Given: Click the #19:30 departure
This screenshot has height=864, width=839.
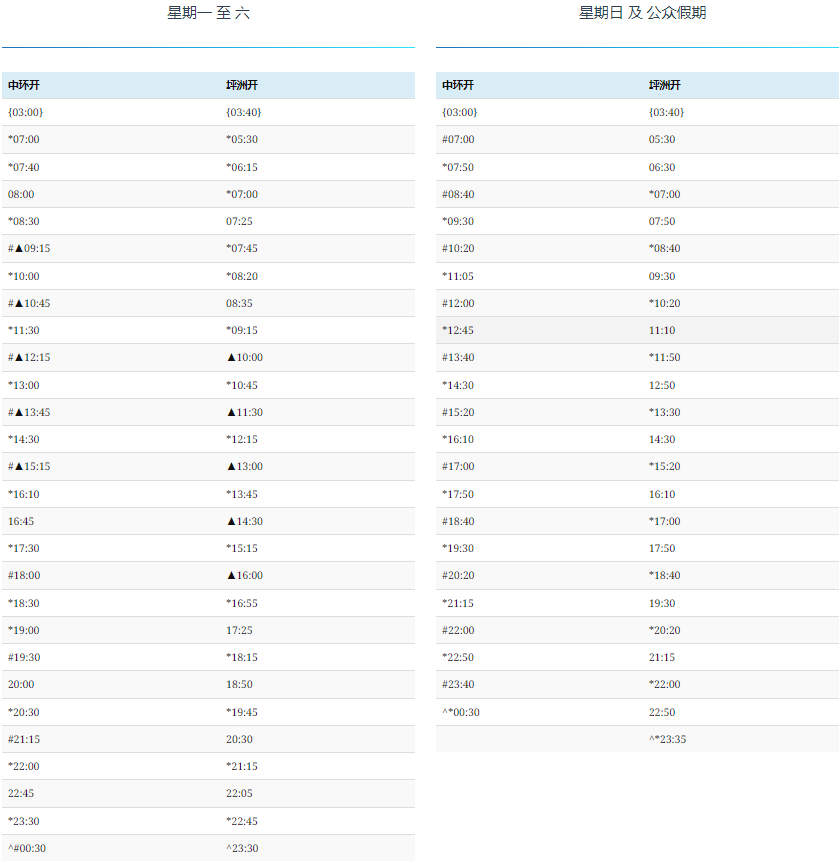Looking at the screenshot, I should [24, 657].
